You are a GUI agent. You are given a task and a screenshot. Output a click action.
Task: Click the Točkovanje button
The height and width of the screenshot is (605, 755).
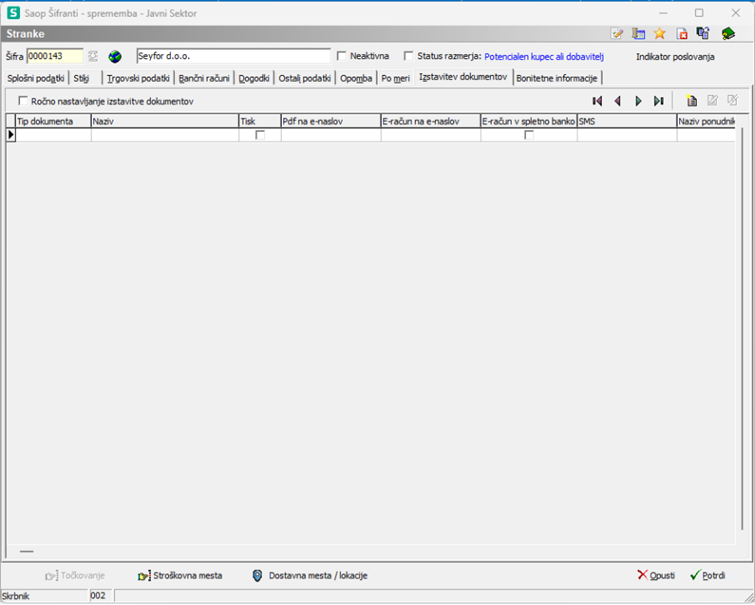coord(75,576)
